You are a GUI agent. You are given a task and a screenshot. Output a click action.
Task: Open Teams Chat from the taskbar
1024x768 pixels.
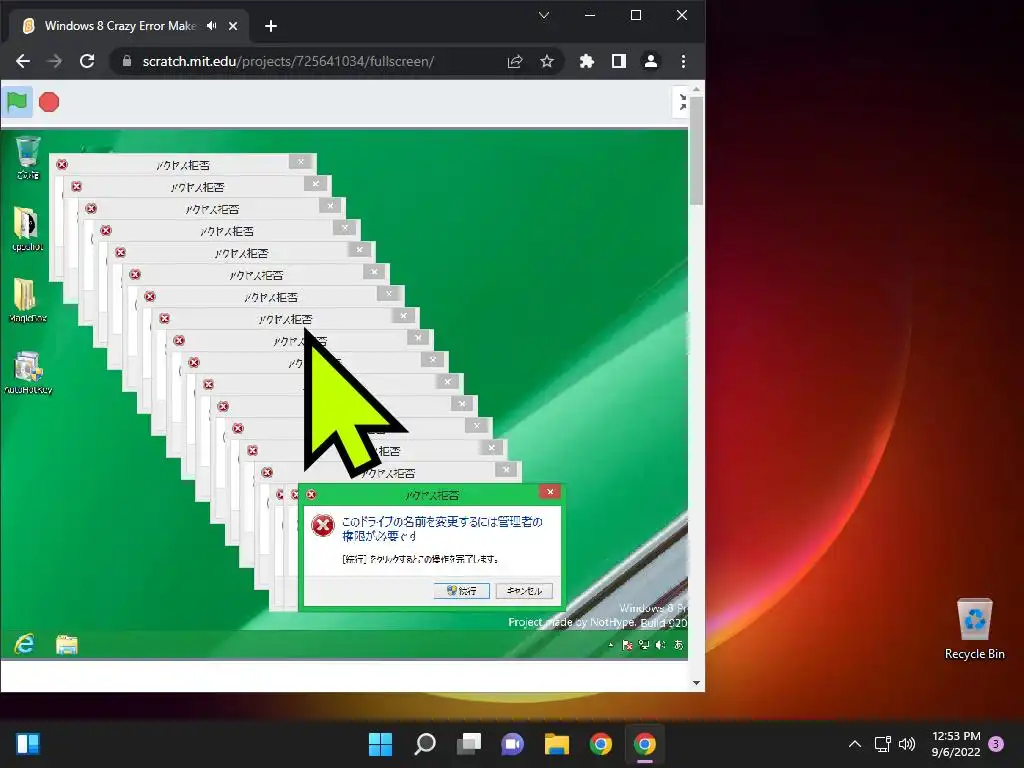point(513,744)
